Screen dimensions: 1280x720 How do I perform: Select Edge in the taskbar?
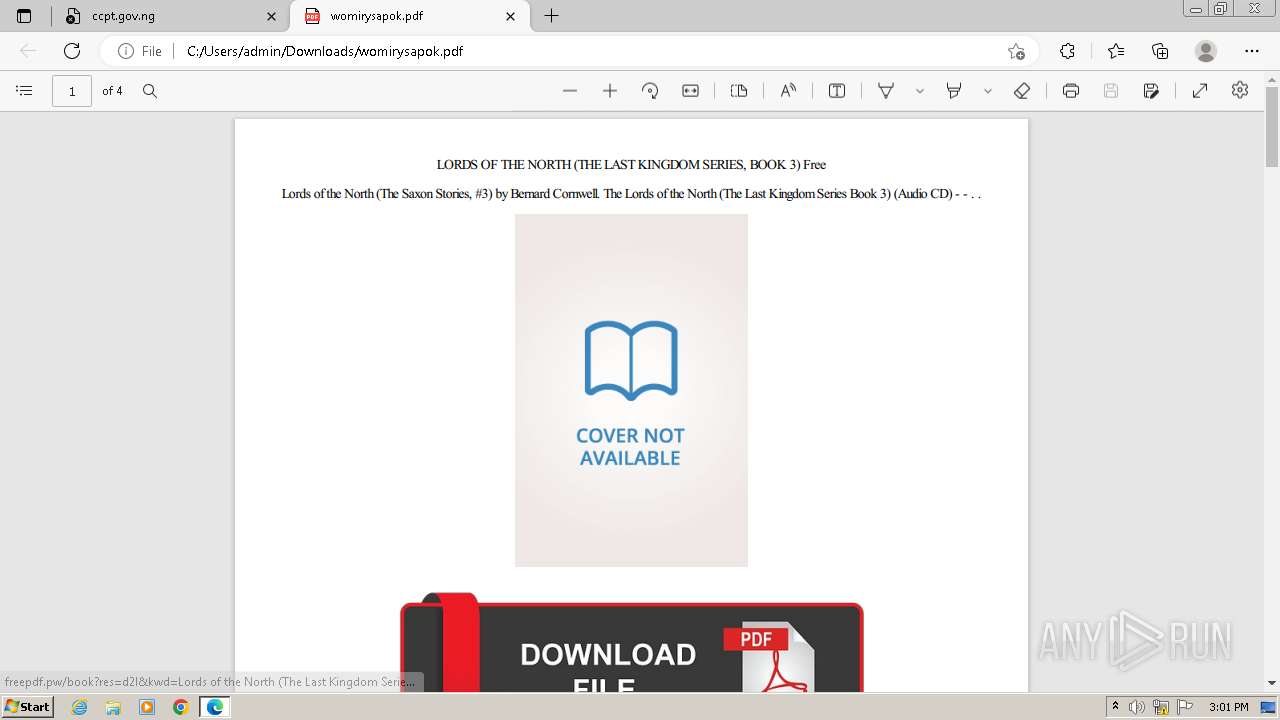coord(214,707)
